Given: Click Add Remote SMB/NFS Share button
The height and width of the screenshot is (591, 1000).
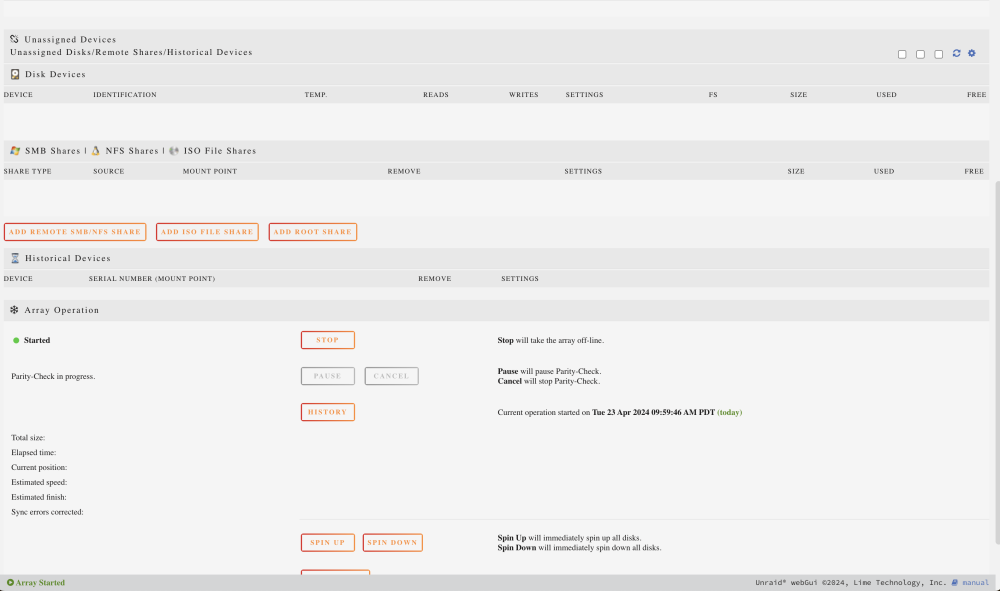Looking at the screenshot, I should click(75, 232).
